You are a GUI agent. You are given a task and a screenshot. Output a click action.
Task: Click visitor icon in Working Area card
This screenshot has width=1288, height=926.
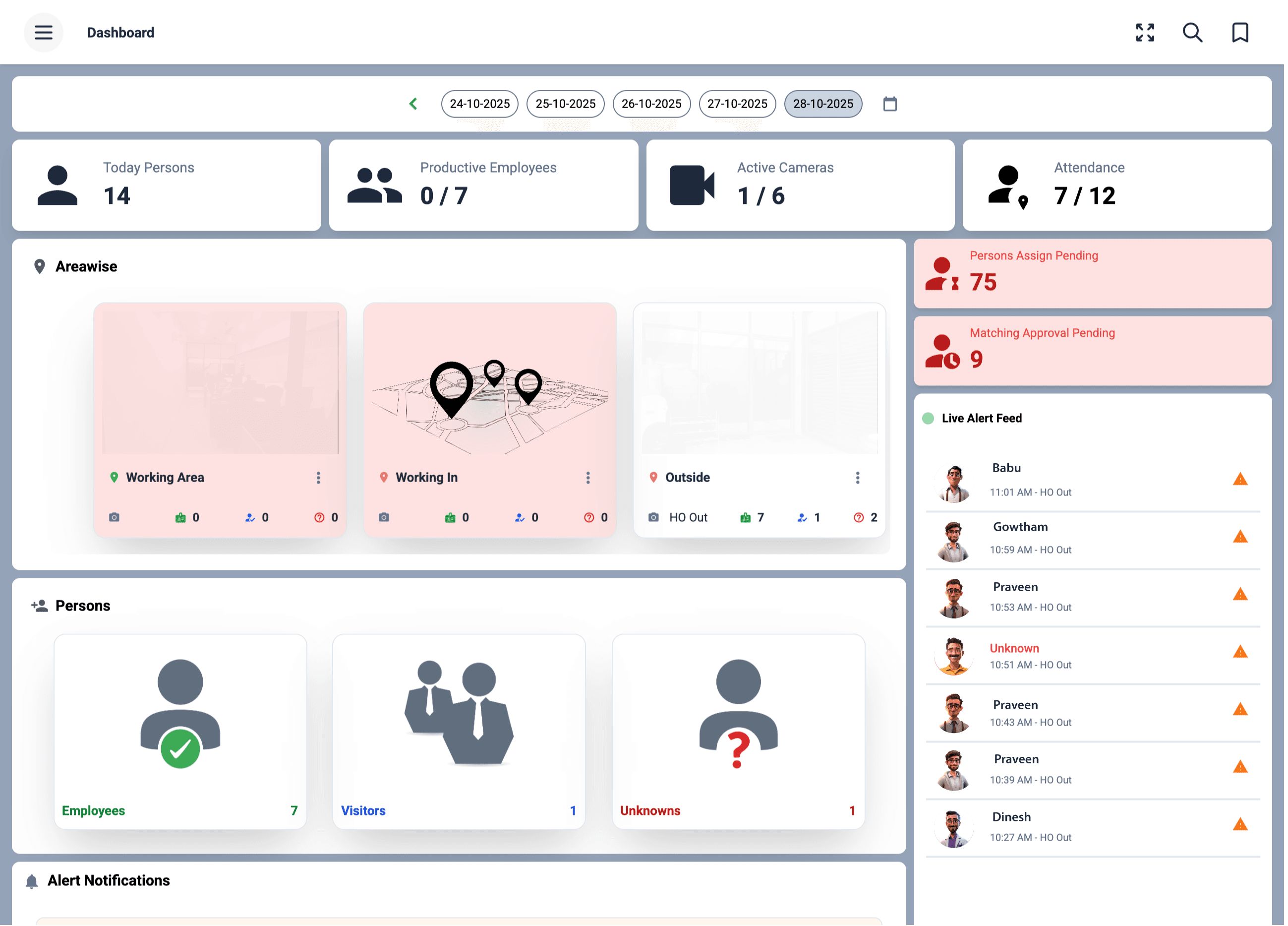pos(250,518)
